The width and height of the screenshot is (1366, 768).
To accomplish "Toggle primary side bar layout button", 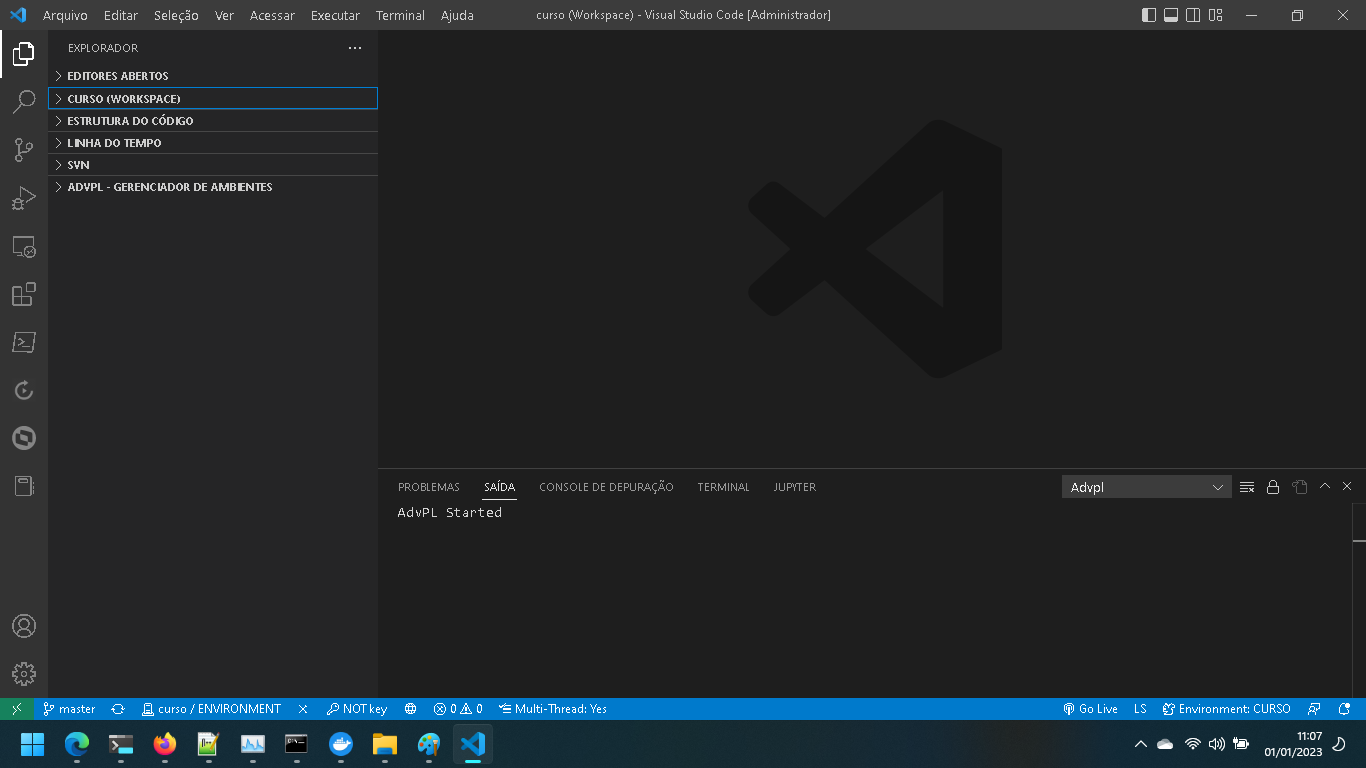I will click(x=1148, y=15).
